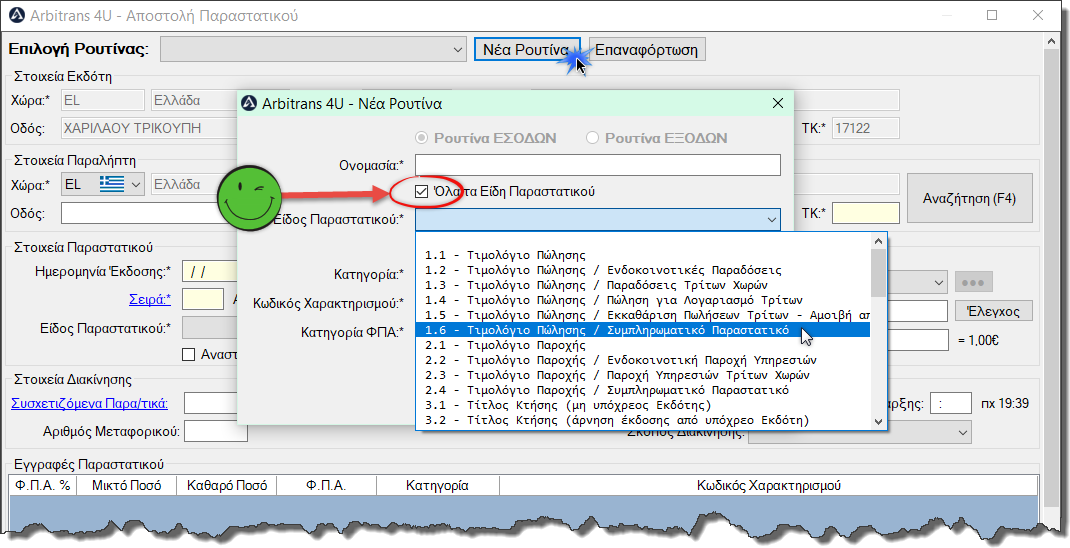The height and width of the screenshot is (548, 1070).
Task: Click the Νέα Ρουτίνα button
Action: (527, 50)
